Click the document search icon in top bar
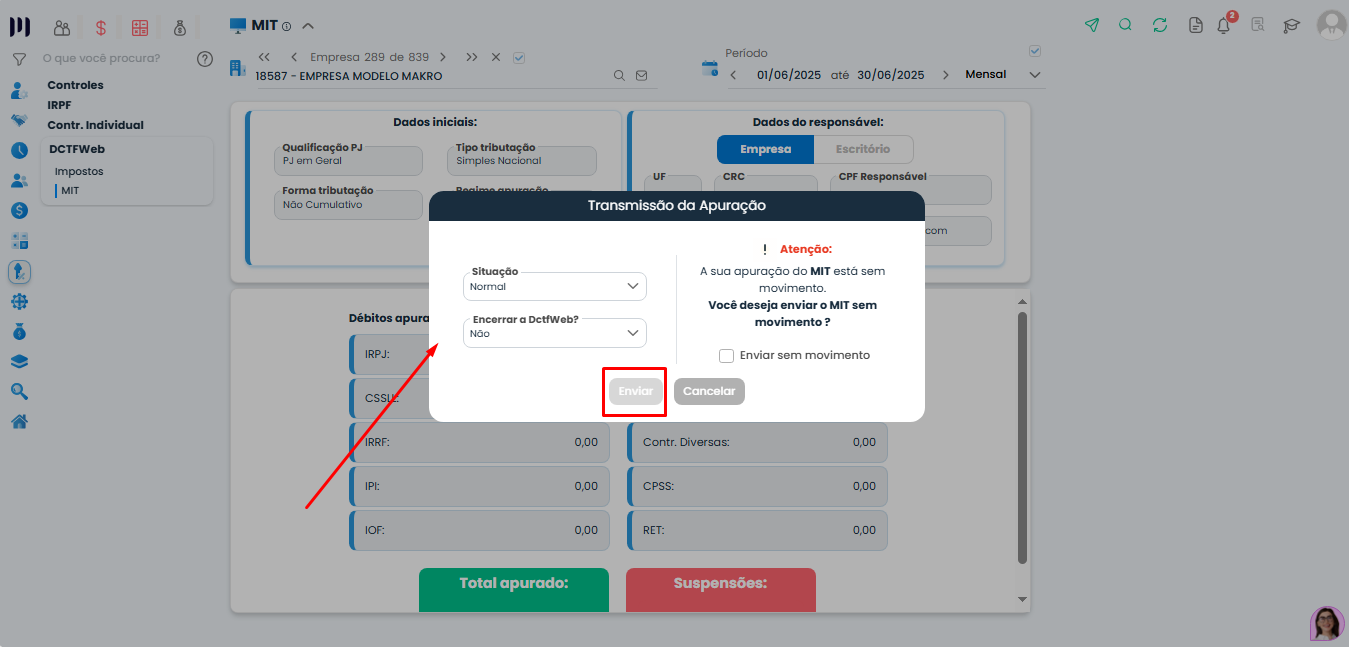Viewport: 1349px width, 647px height. [1257, 25]
